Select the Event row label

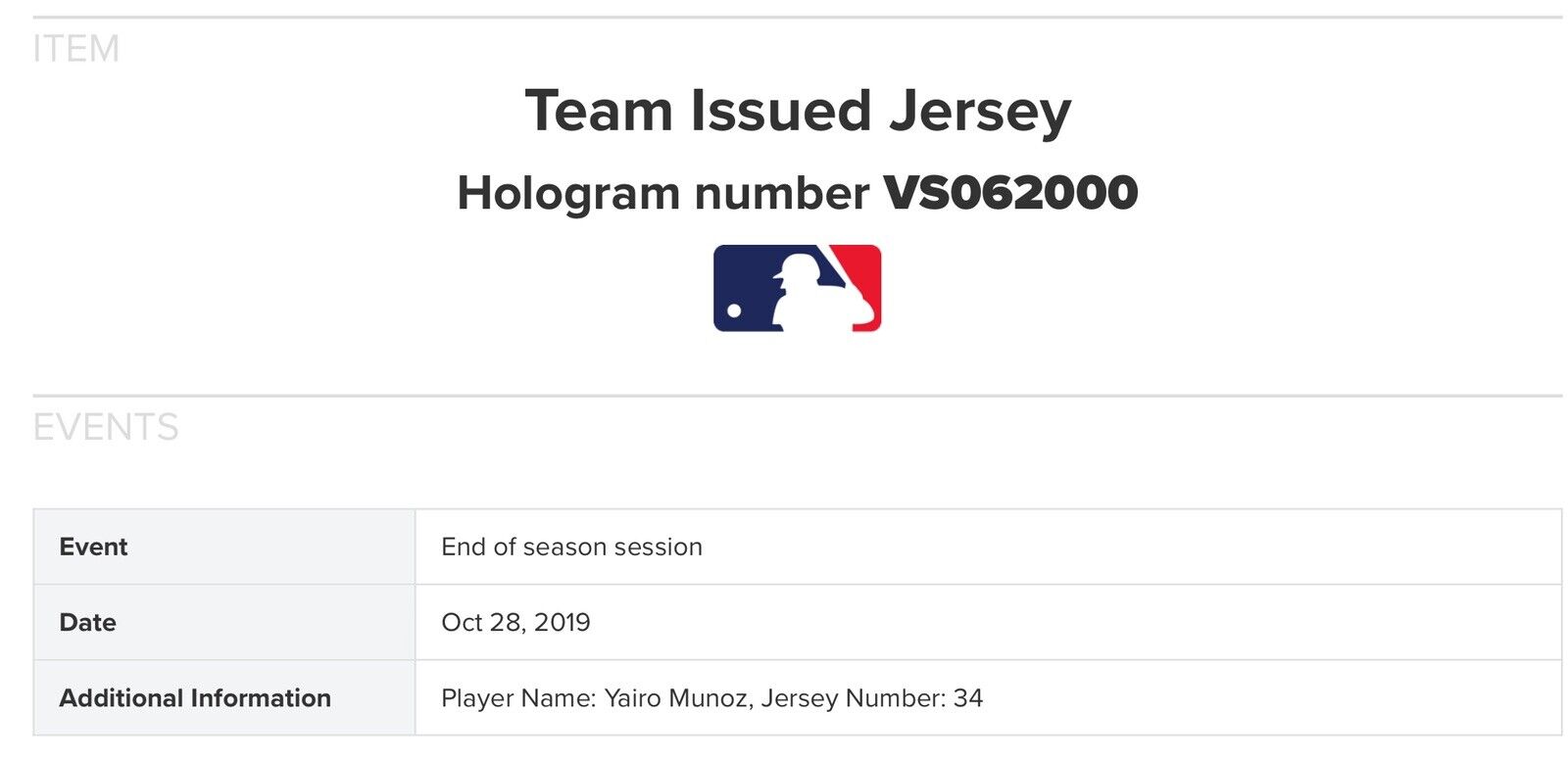click(x=93, y=546)
